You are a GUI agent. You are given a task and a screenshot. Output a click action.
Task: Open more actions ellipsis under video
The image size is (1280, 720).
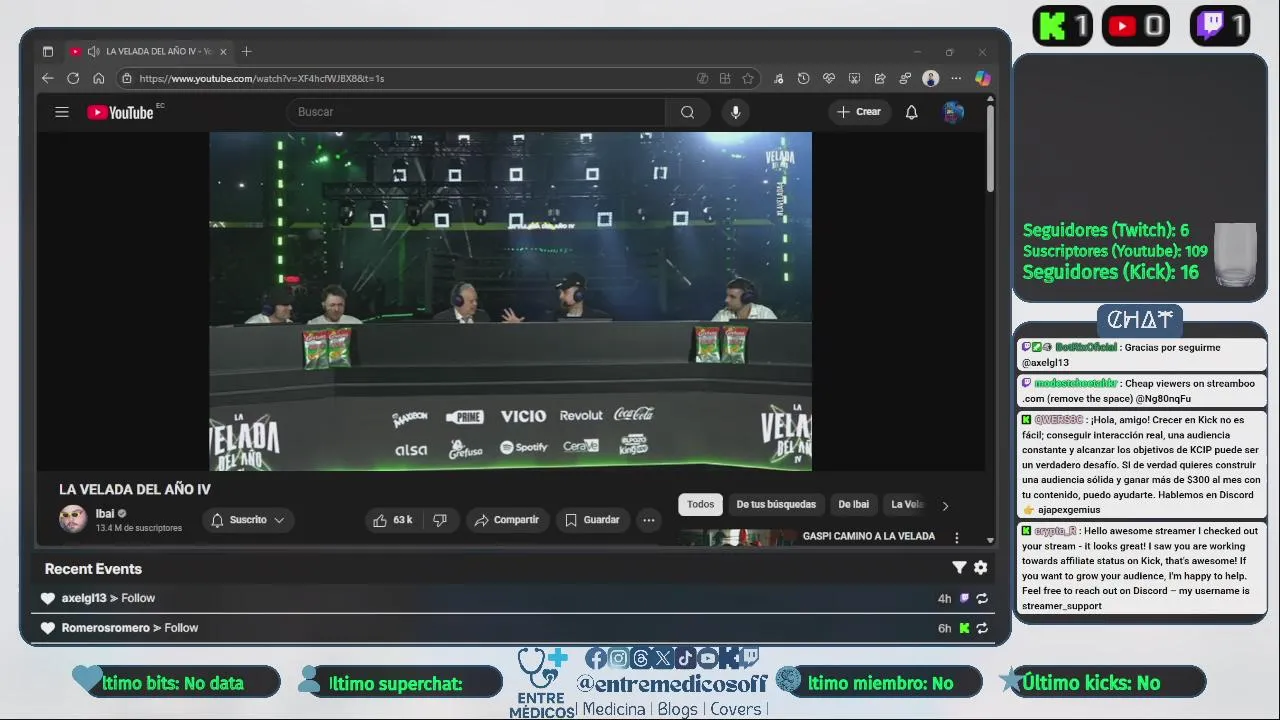coord(648,520)
